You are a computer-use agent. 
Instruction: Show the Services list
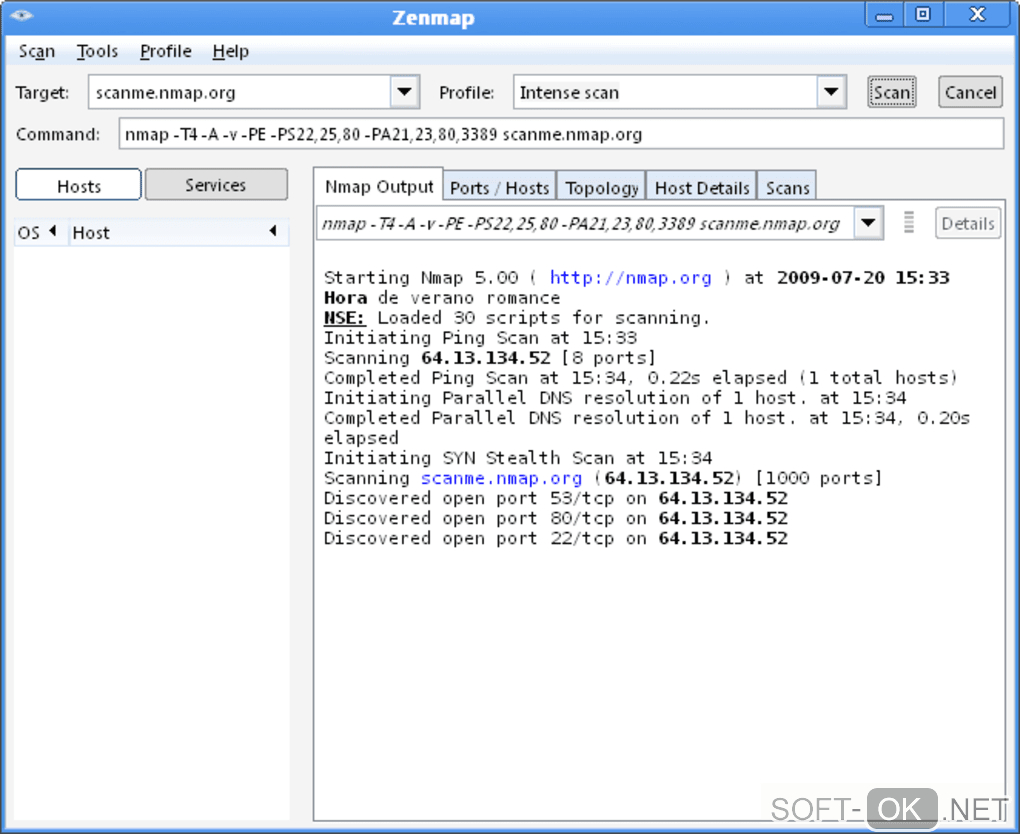216,185
